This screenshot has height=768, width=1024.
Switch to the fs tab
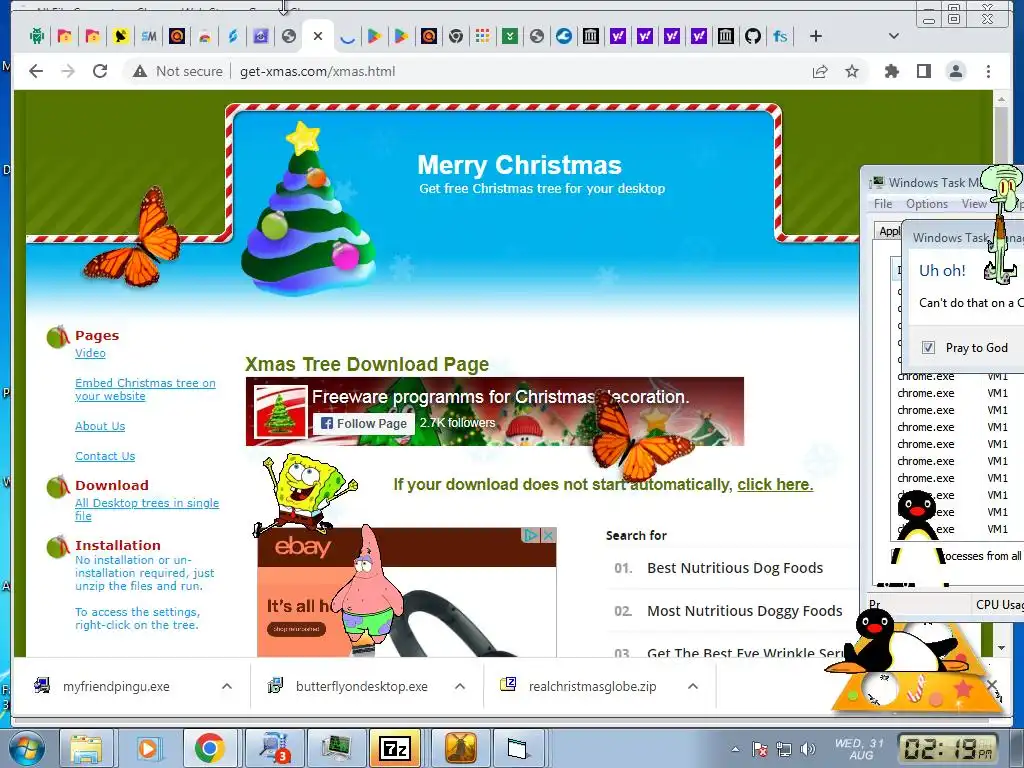(780, 37)
